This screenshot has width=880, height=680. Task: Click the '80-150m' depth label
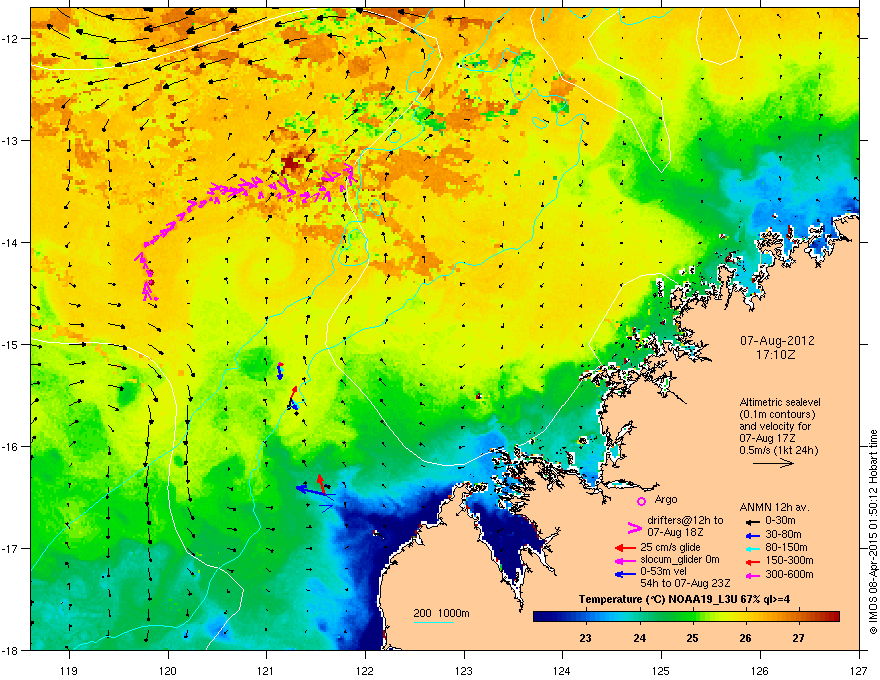click(x=786, y=548)
